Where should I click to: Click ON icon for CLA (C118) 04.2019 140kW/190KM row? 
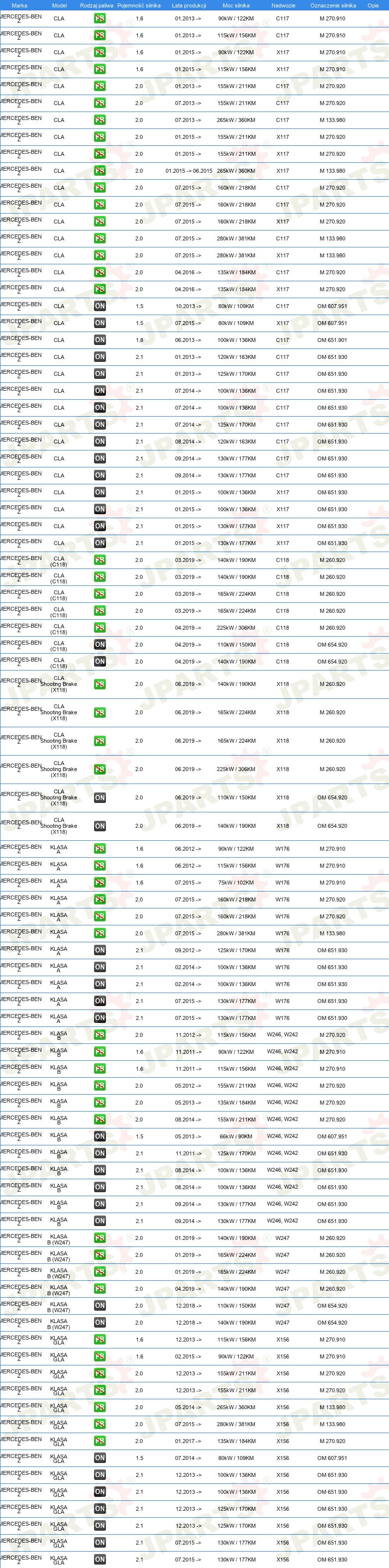point(99,662)
